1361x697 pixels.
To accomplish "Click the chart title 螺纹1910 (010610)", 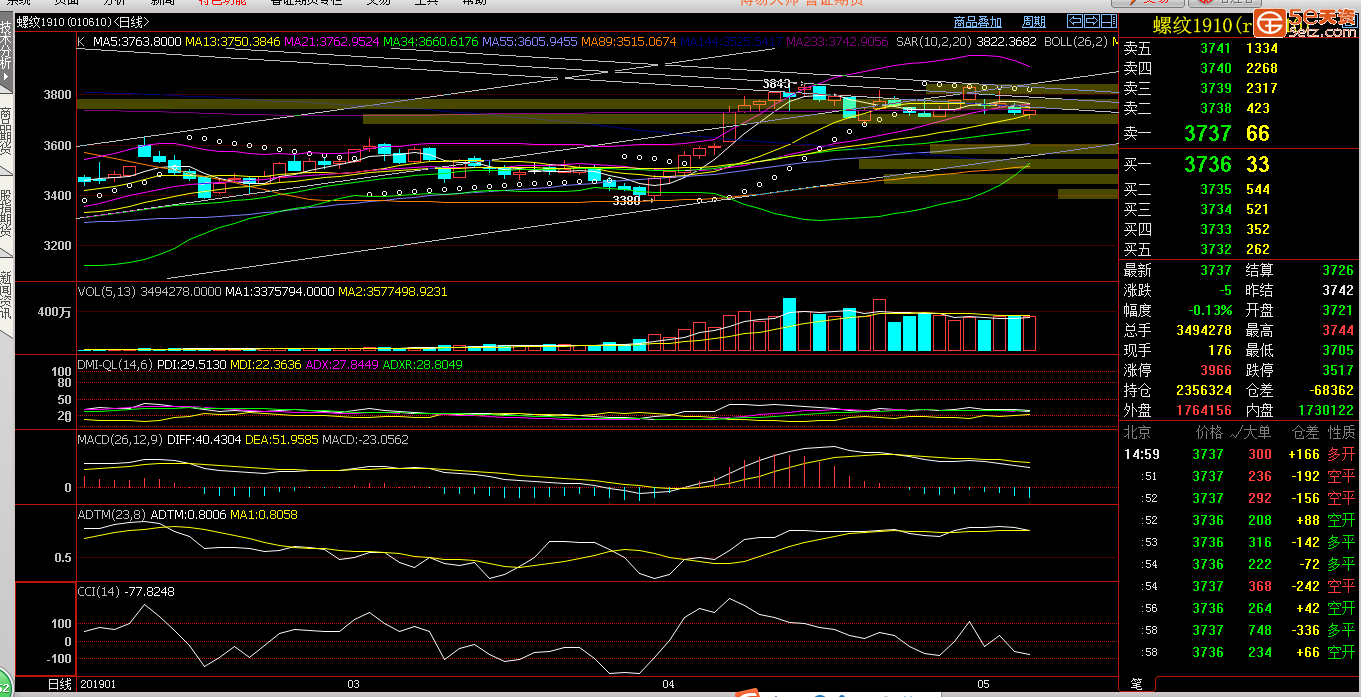I will tap(65, 22).
